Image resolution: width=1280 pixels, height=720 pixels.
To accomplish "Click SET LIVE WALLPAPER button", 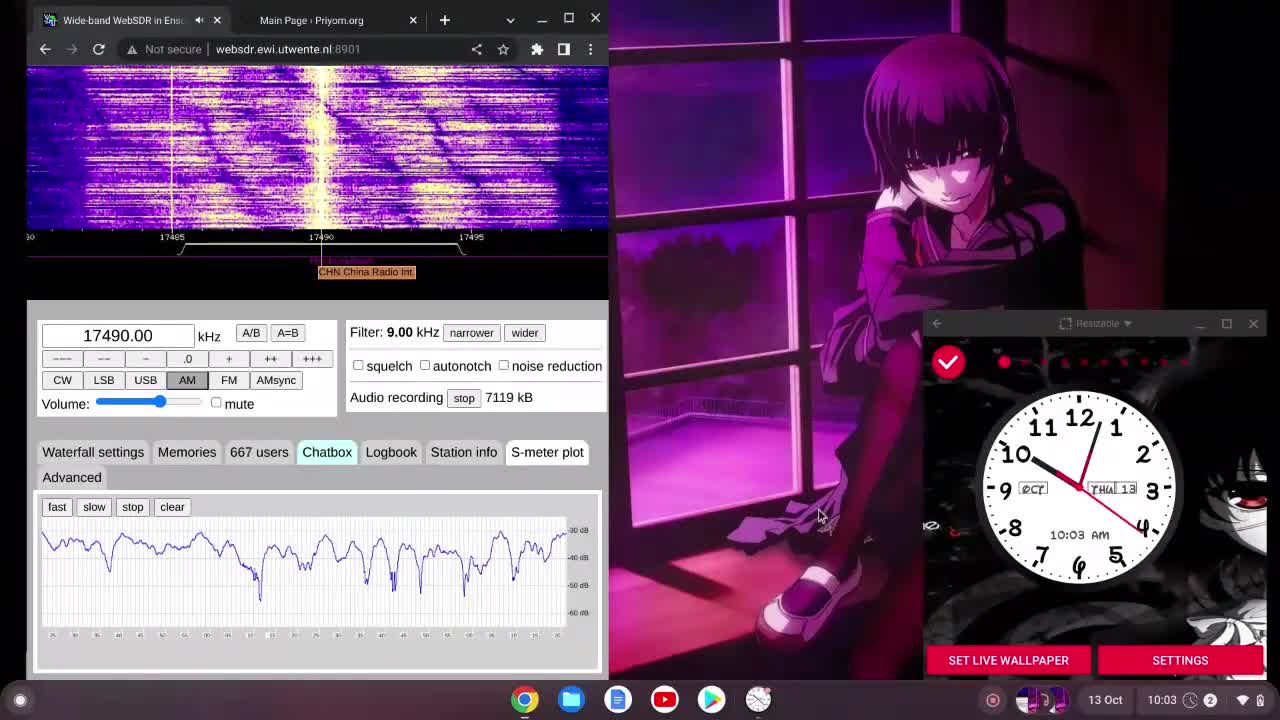I will [x=1008, y=660].
